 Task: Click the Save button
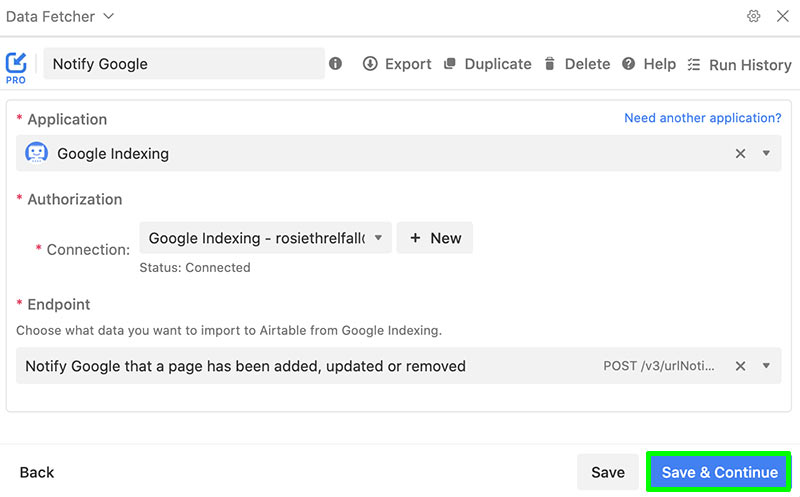click(608, 472)
